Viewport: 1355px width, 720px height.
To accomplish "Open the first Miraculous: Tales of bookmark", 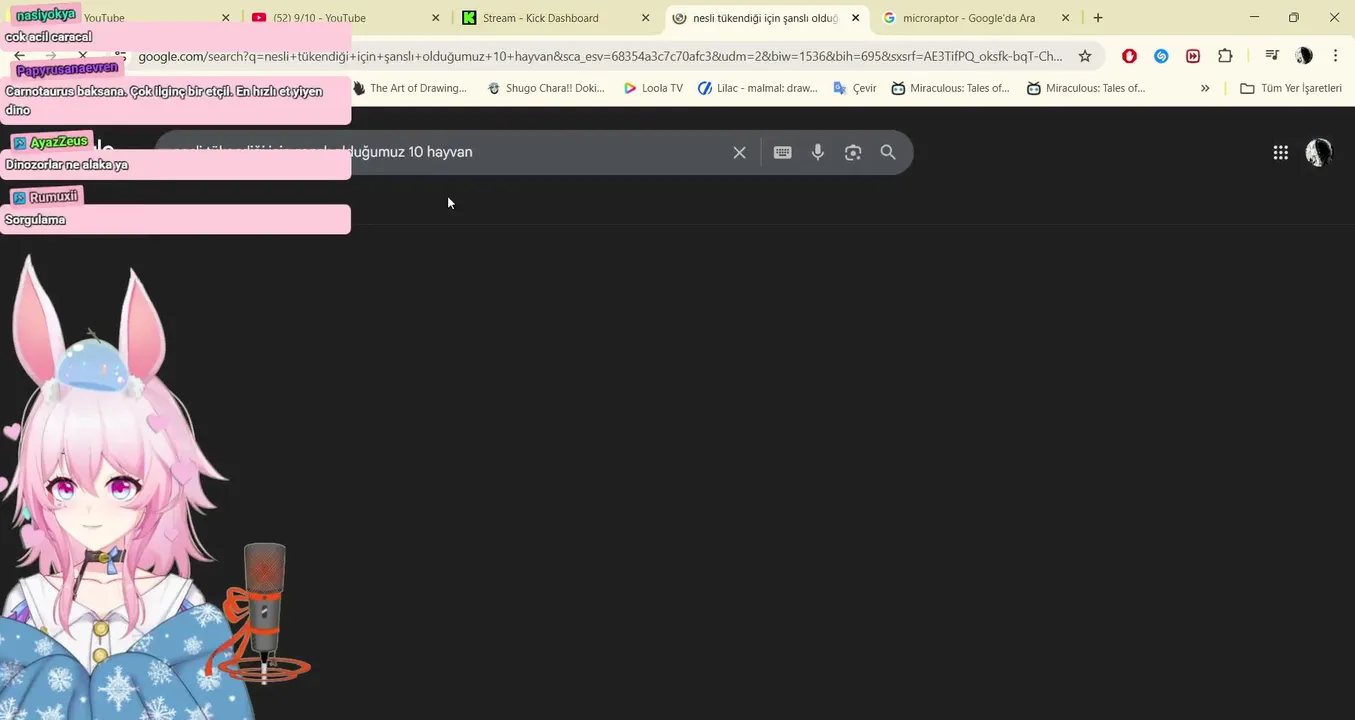I will click(951, 88).
